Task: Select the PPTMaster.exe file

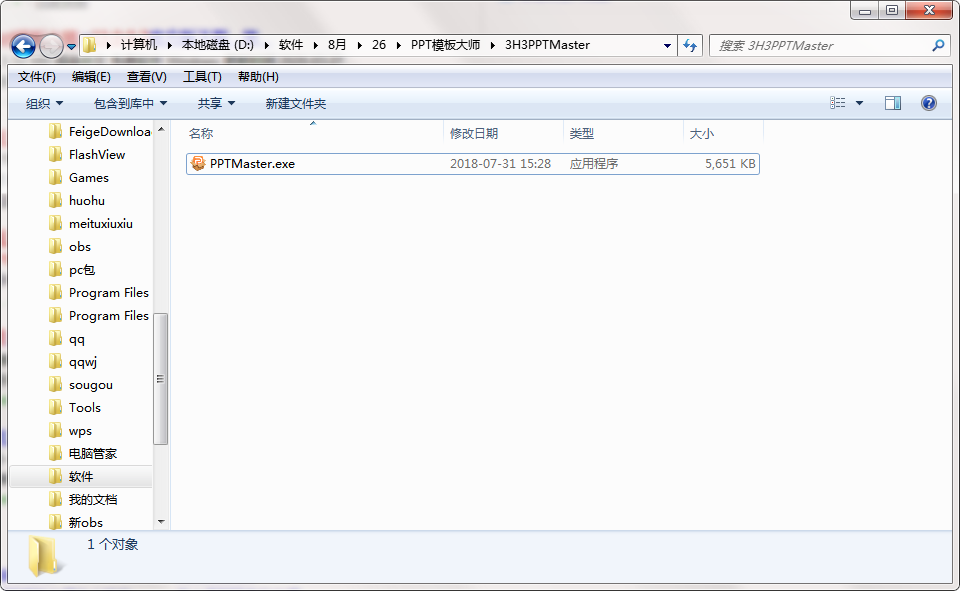Action: 473,164
